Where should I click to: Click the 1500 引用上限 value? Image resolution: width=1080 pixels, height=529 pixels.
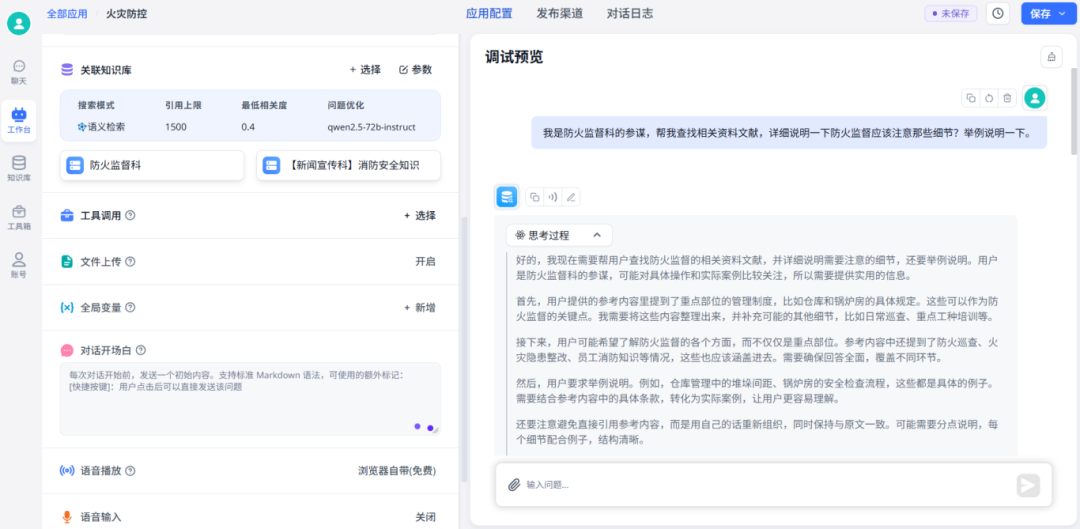176,127
